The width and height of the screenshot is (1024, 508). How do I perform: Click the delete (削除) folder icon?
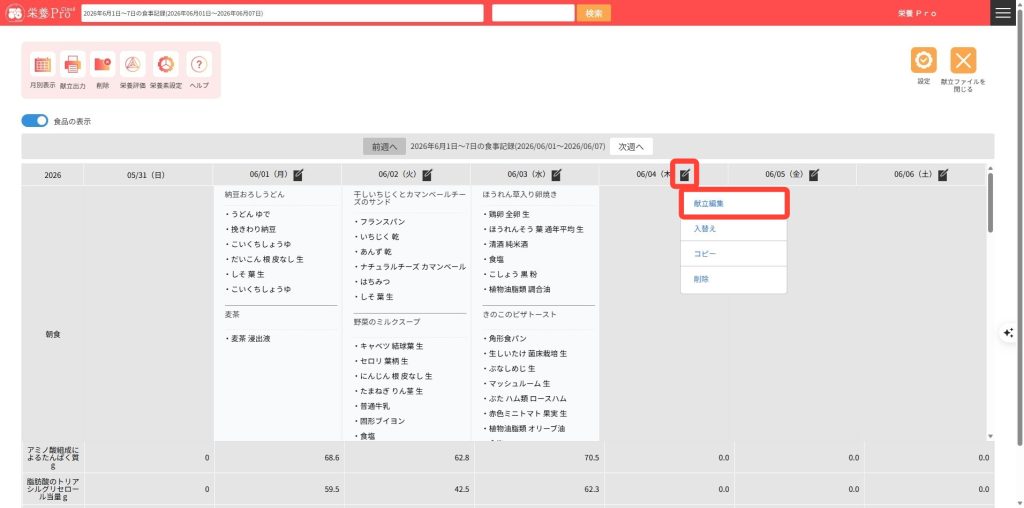point(103,65)
